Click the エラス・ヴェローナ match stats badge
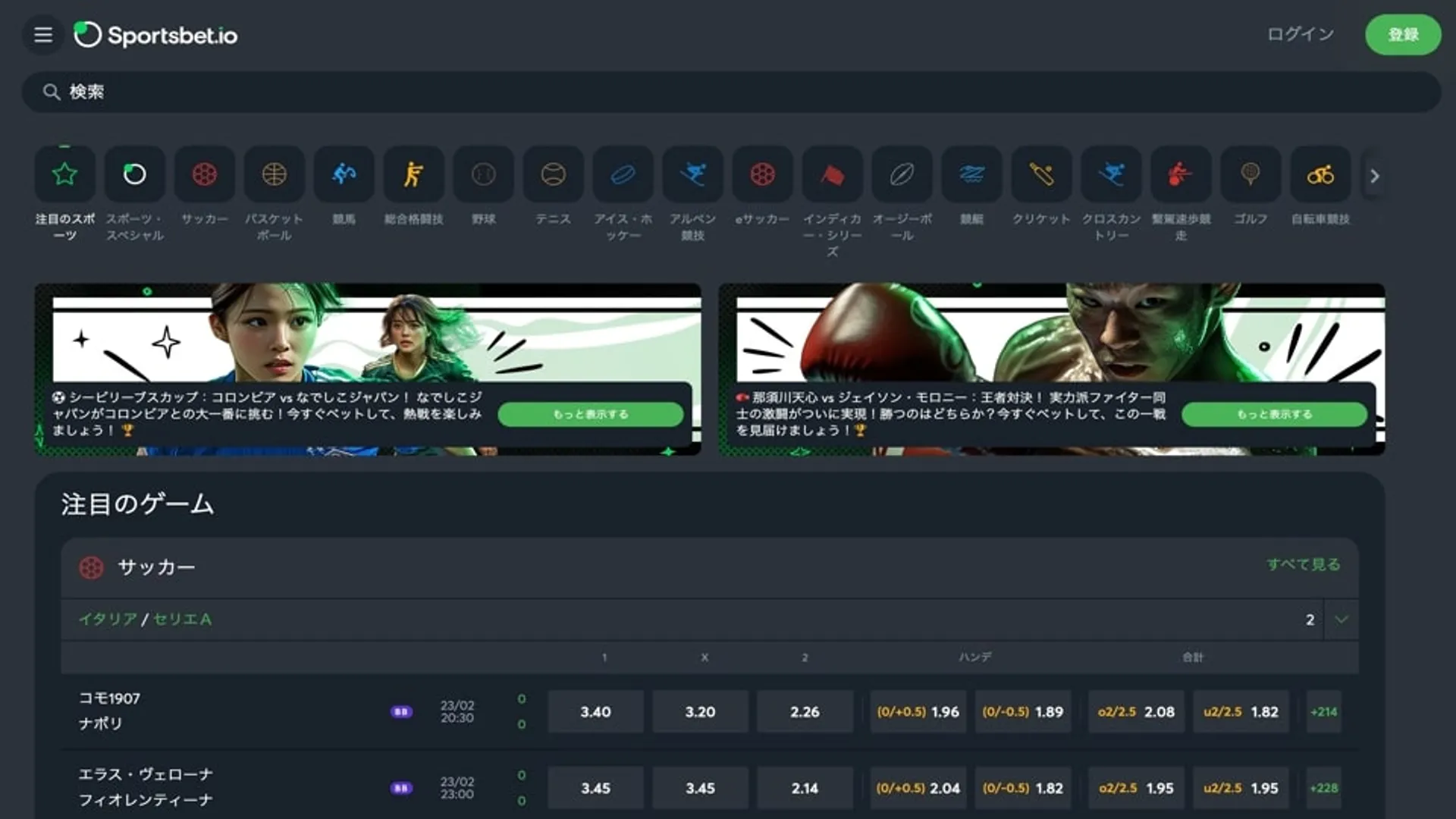This screenshot has width=1456, height=819. tap(401, 788)
